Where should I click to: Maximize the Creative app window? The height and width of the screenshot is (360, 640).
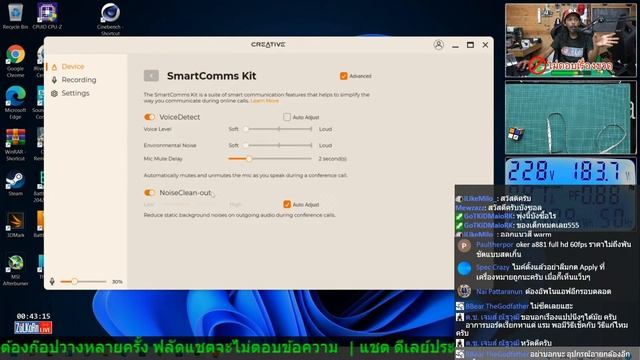point(470,45)
